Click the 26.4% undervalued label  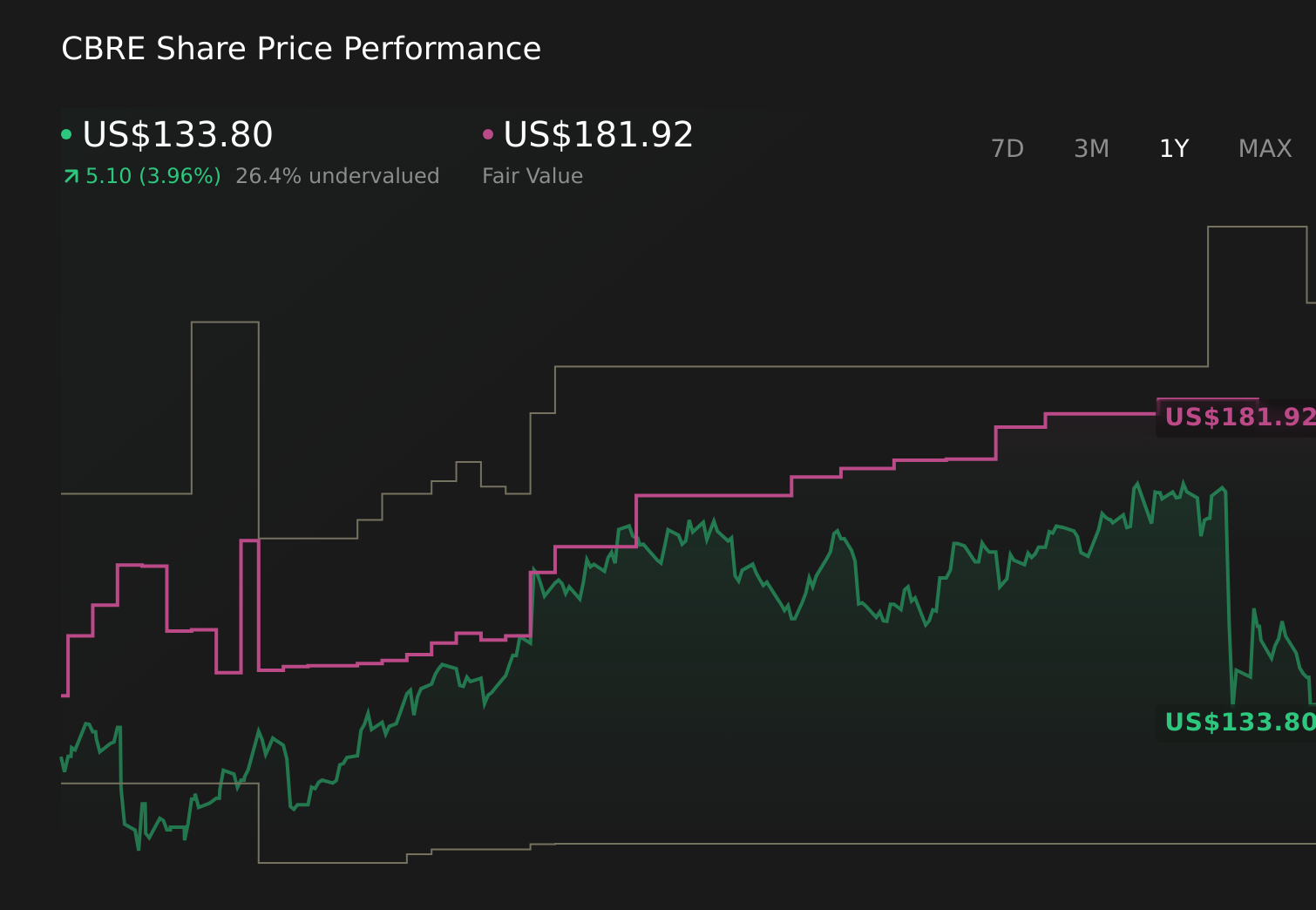tap(337, 176)
